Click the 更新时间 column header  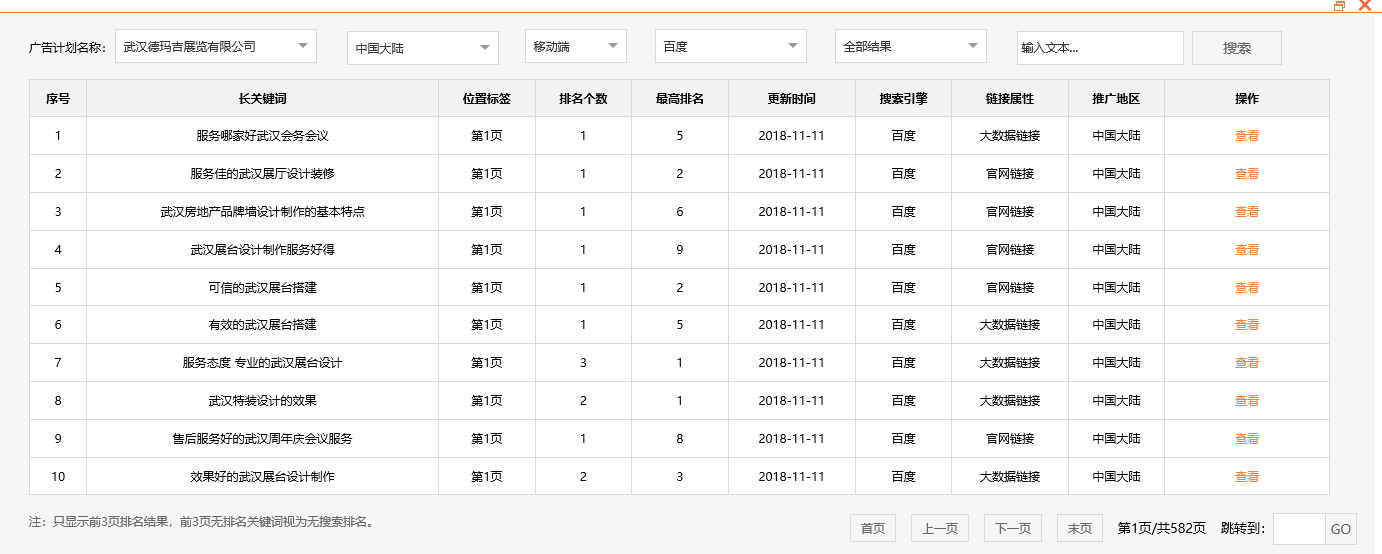792,99
